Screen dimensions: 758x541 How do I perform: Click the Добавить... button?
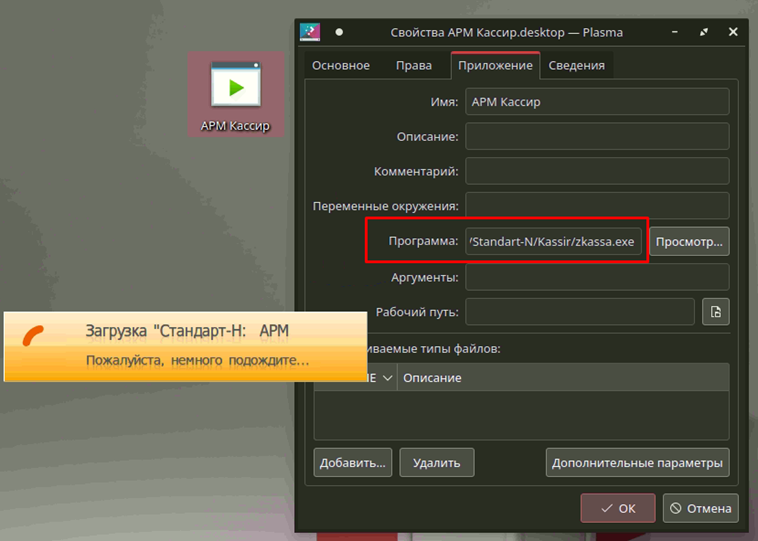[x=352, y=463]
